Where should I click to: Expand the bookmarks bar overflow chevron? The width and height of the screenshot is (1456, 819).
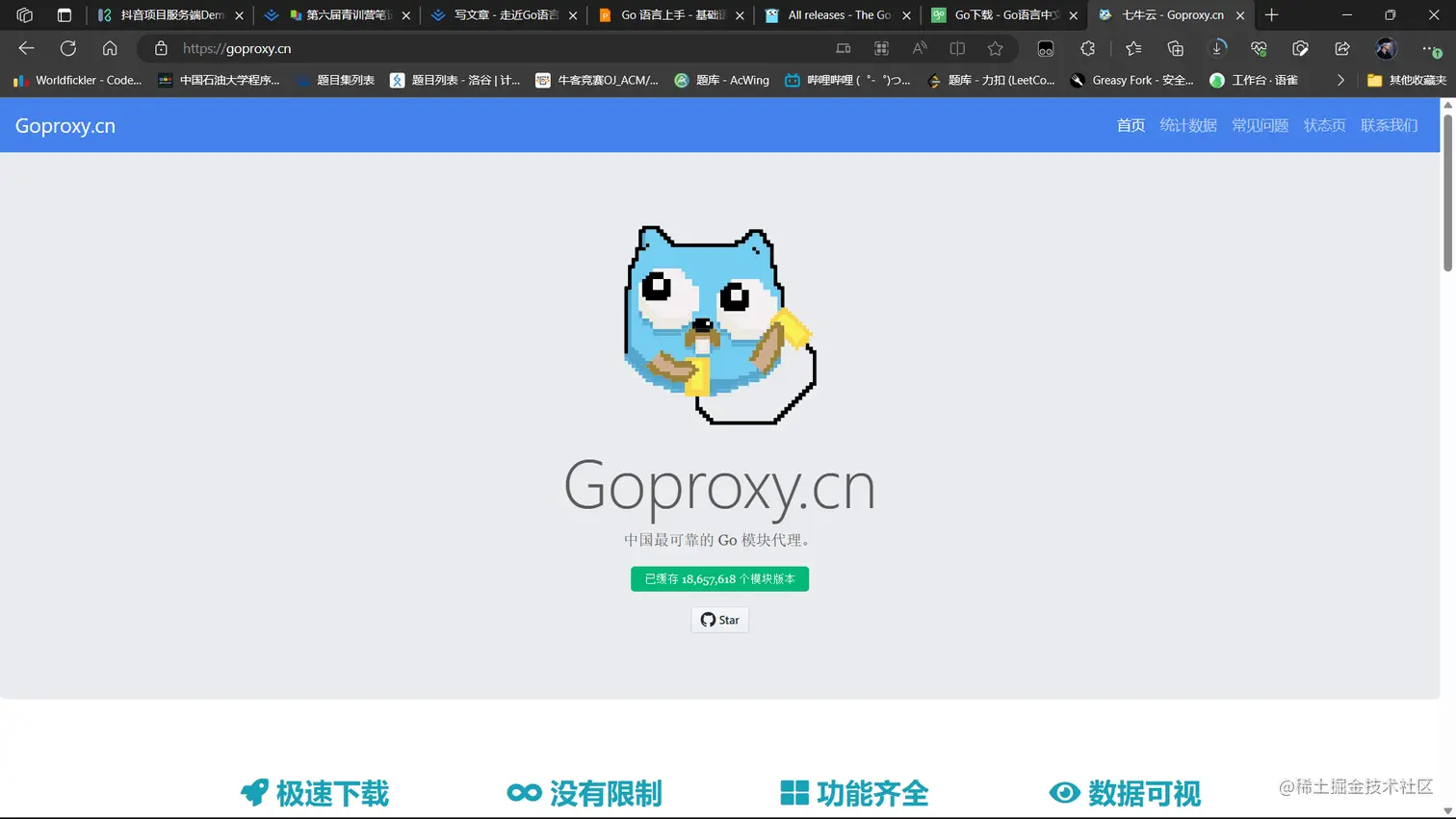click(x=1340, y=80)
